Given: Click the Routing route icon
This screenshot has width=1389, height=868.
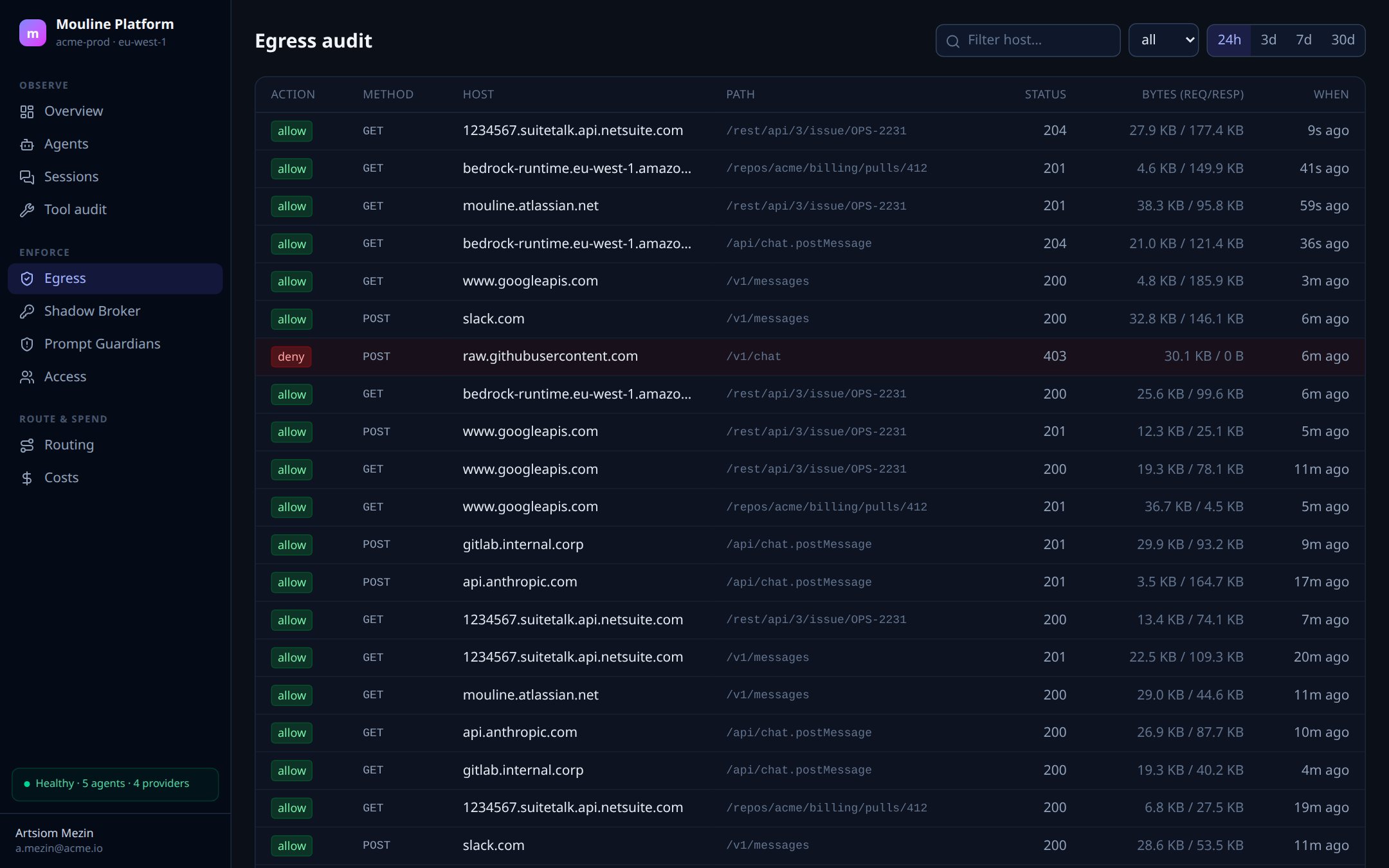Looking at the screenshot, I should click(27, 446).
